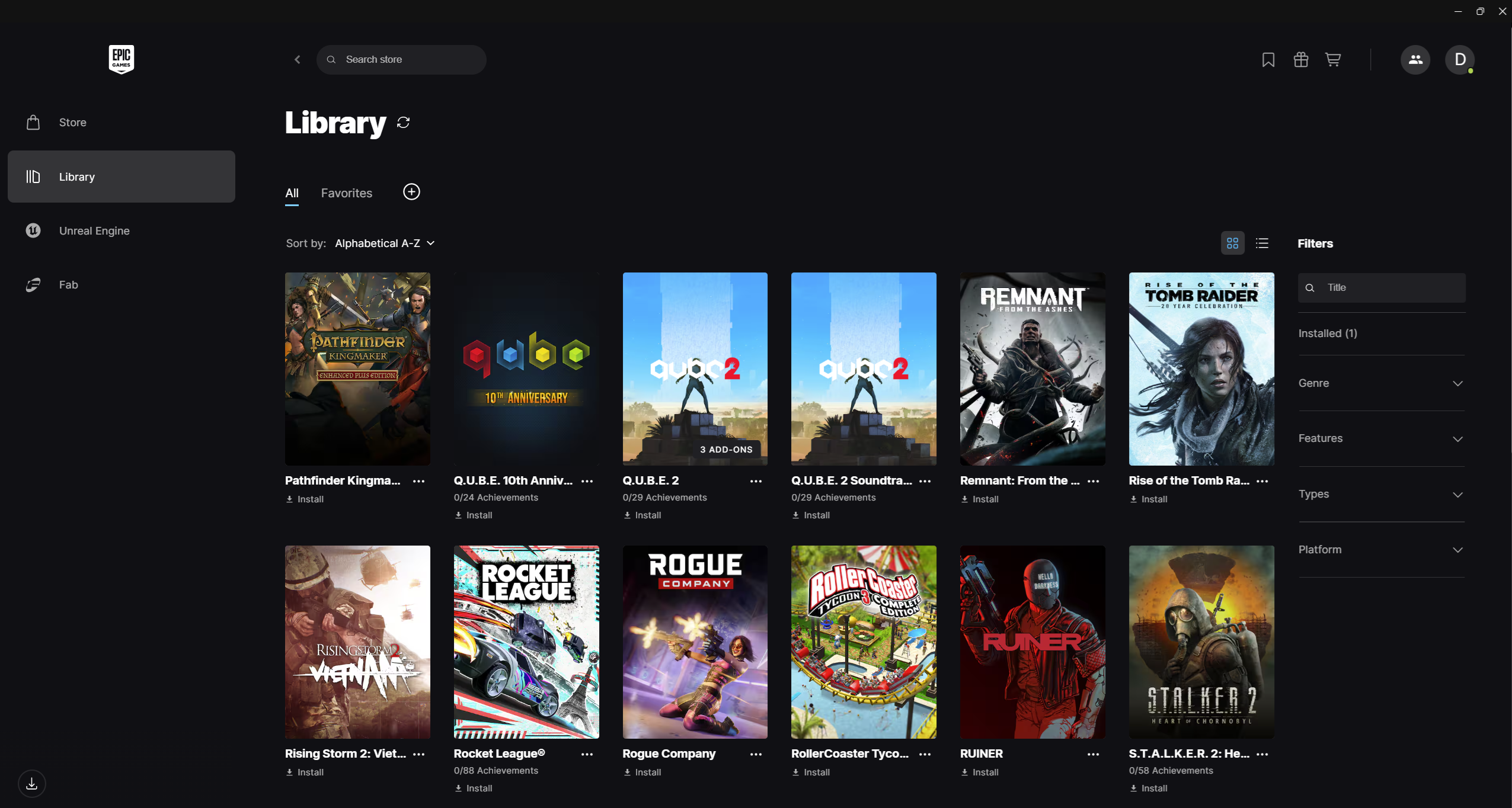Open the Epic Games logo home
This screenshot has width=1512, height=808.
pos(122,59)
